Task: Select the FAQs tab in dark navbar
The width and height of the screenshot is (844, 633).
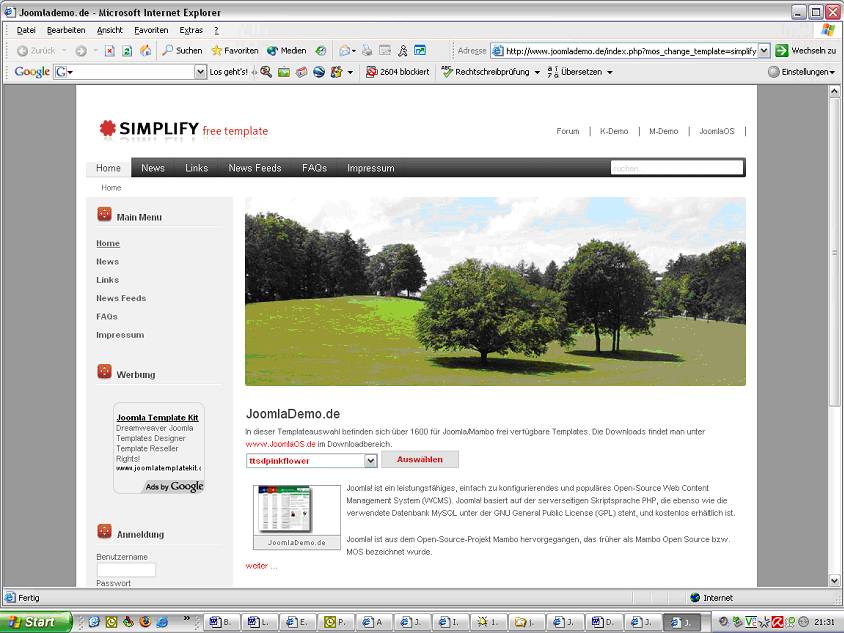Action: pyautogui.click(x=314, y=168)
